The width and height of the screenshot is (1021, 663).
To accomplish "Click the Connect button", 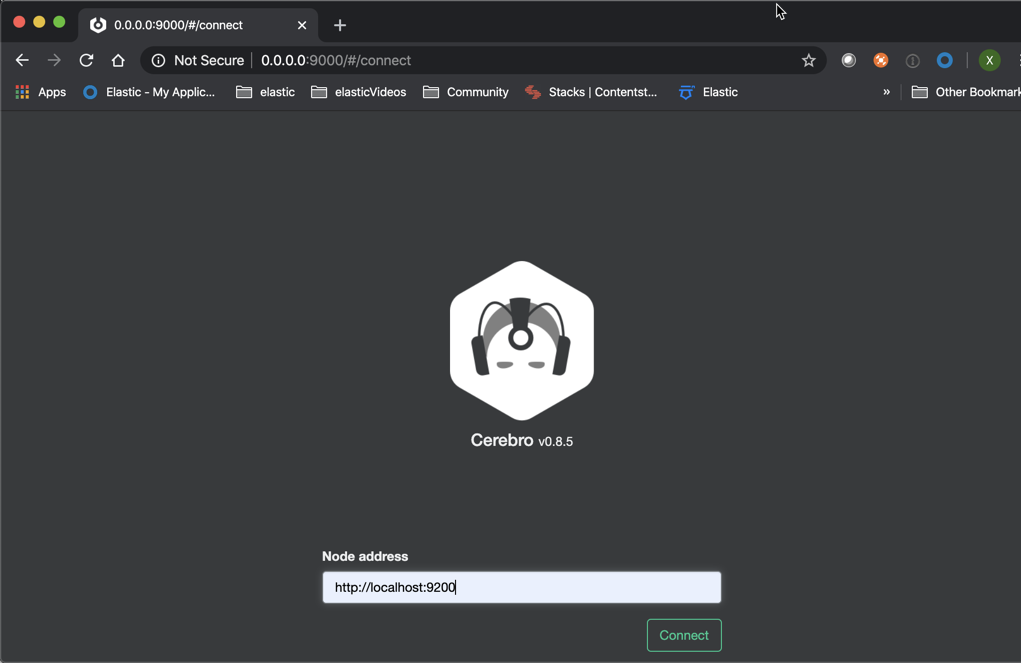I will (x=684, y=635).
